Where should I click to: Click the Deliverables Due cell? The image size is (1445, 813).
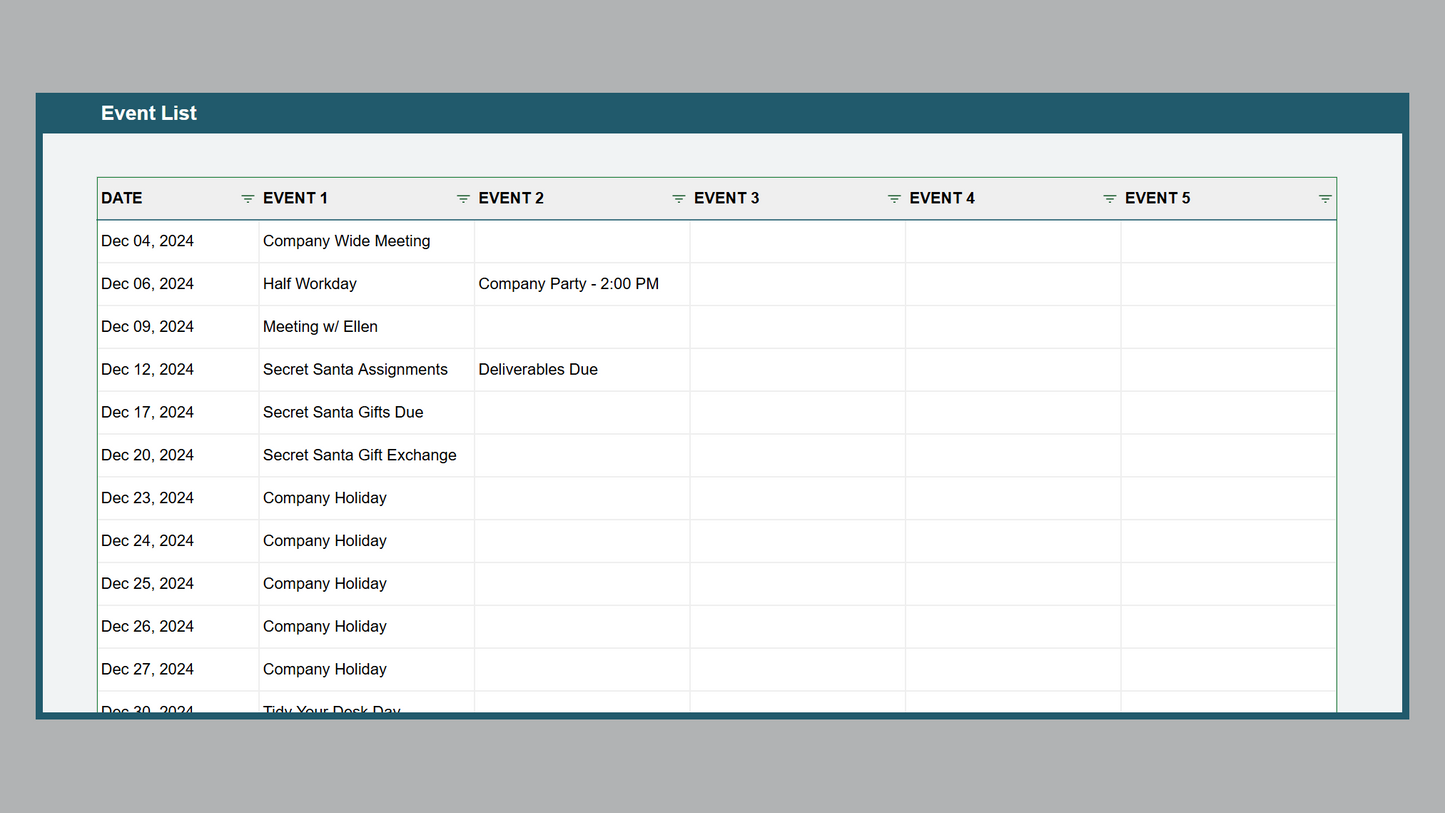pyautogui.click(x=538, y=370)
